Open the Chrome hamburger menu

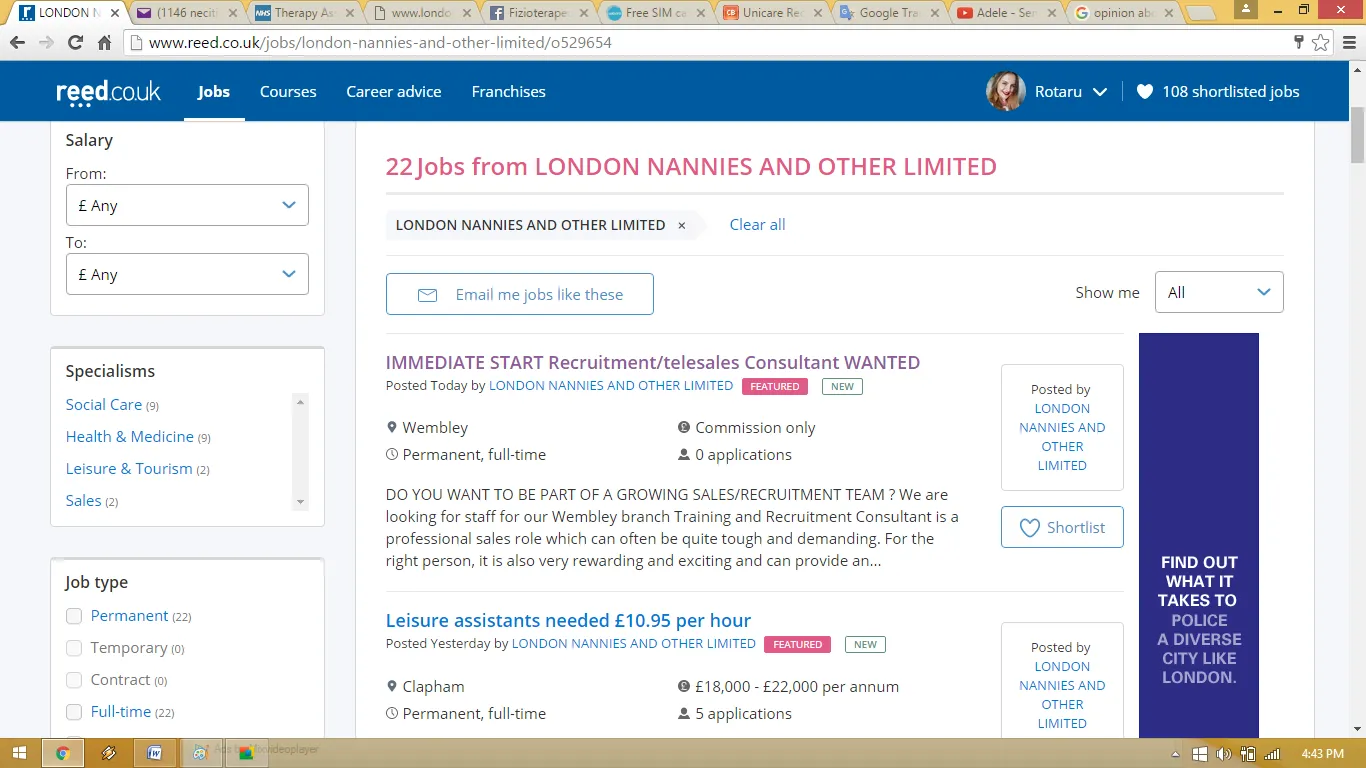tap(1348, 43)
